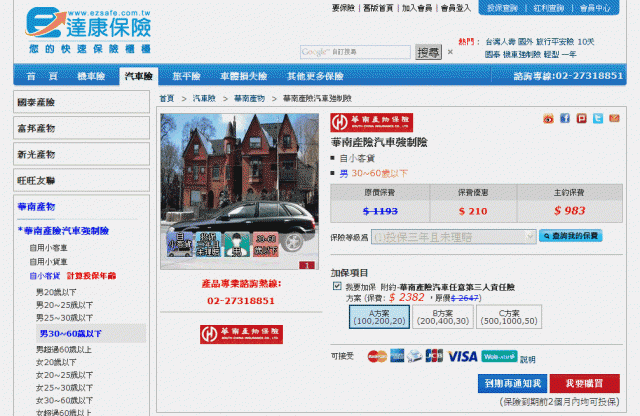Expand 富邦產物 in the sidebar
This screenshot has height=416, width=640.
pyautogui.click(x=81, y=128)
